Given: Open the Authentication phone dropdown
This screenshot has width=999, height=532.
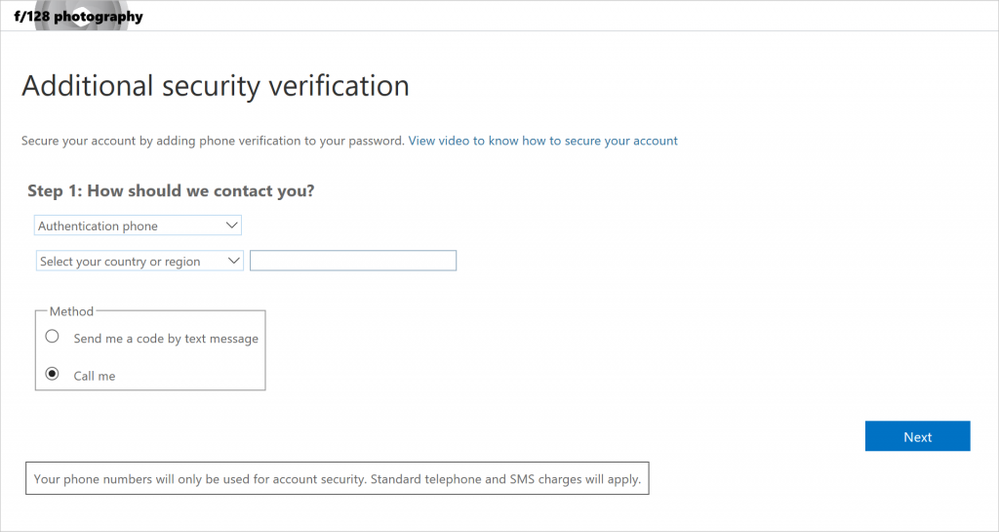Looking at the screenshot, I should coord(137,226).
